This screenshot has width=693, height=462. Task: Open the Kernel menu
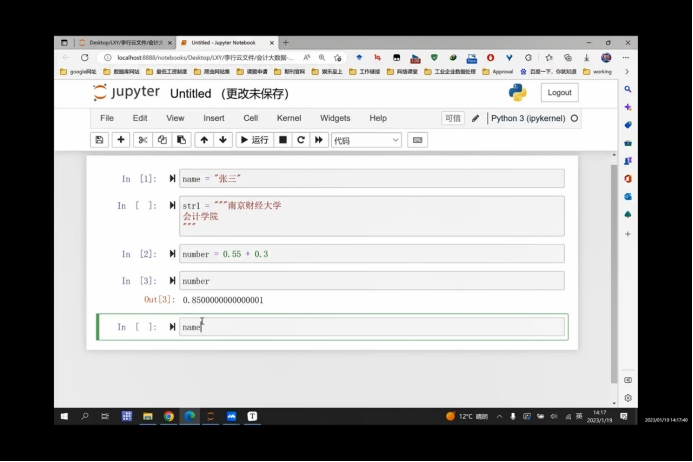288,118
